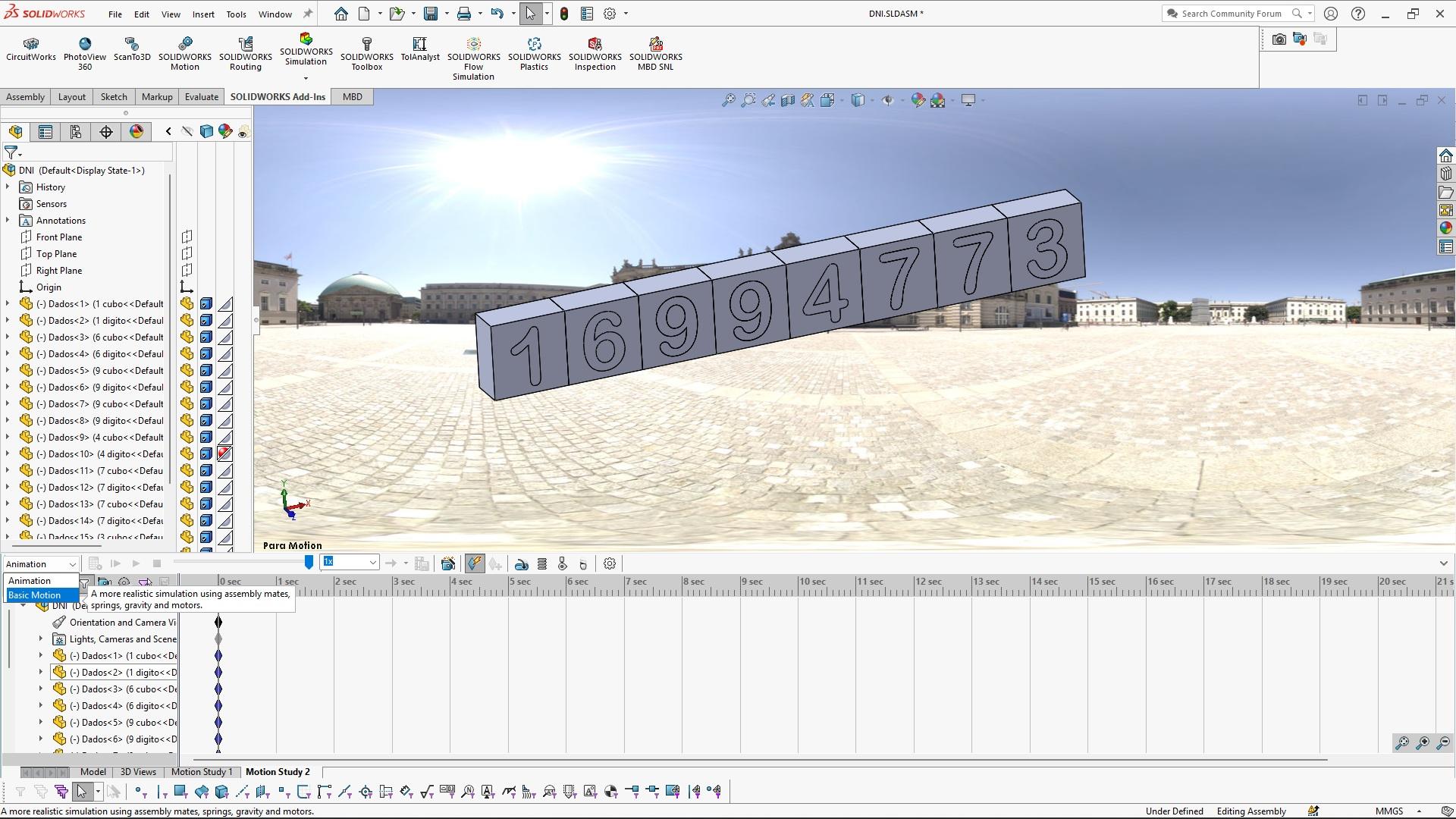Switch to 3D Views tab
The width and height of the screenshot is (1456, 819).
tap(138, 772)
